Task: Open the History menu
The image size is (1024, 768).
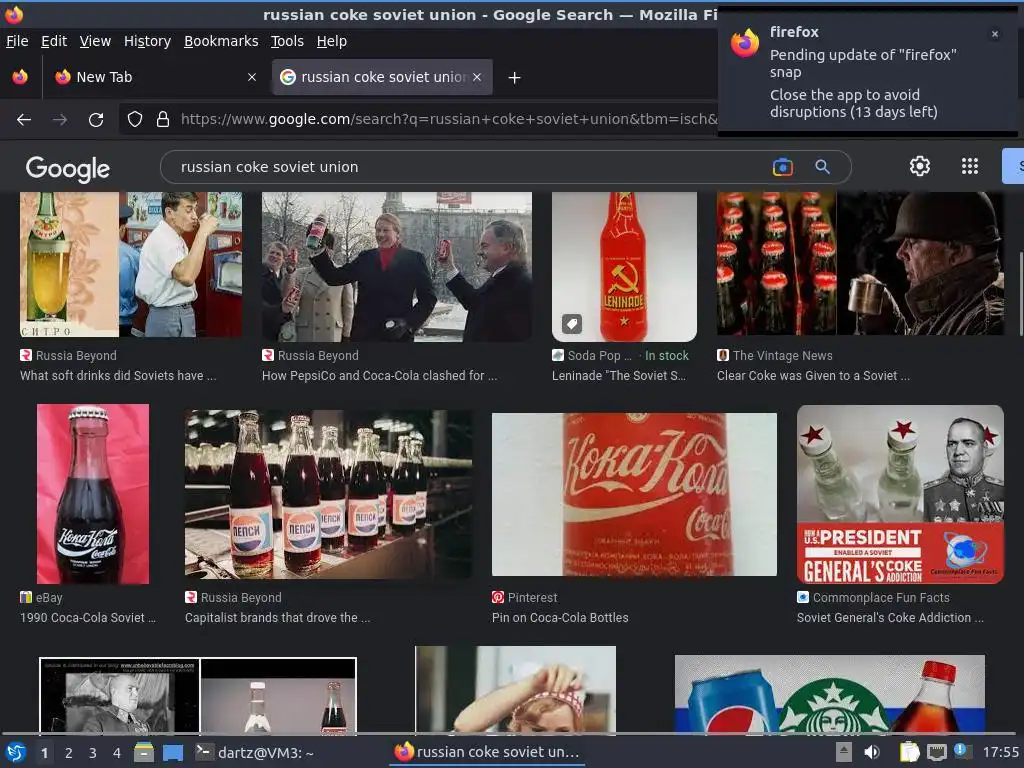Action: pyautogui.click(x=147, y=41)
